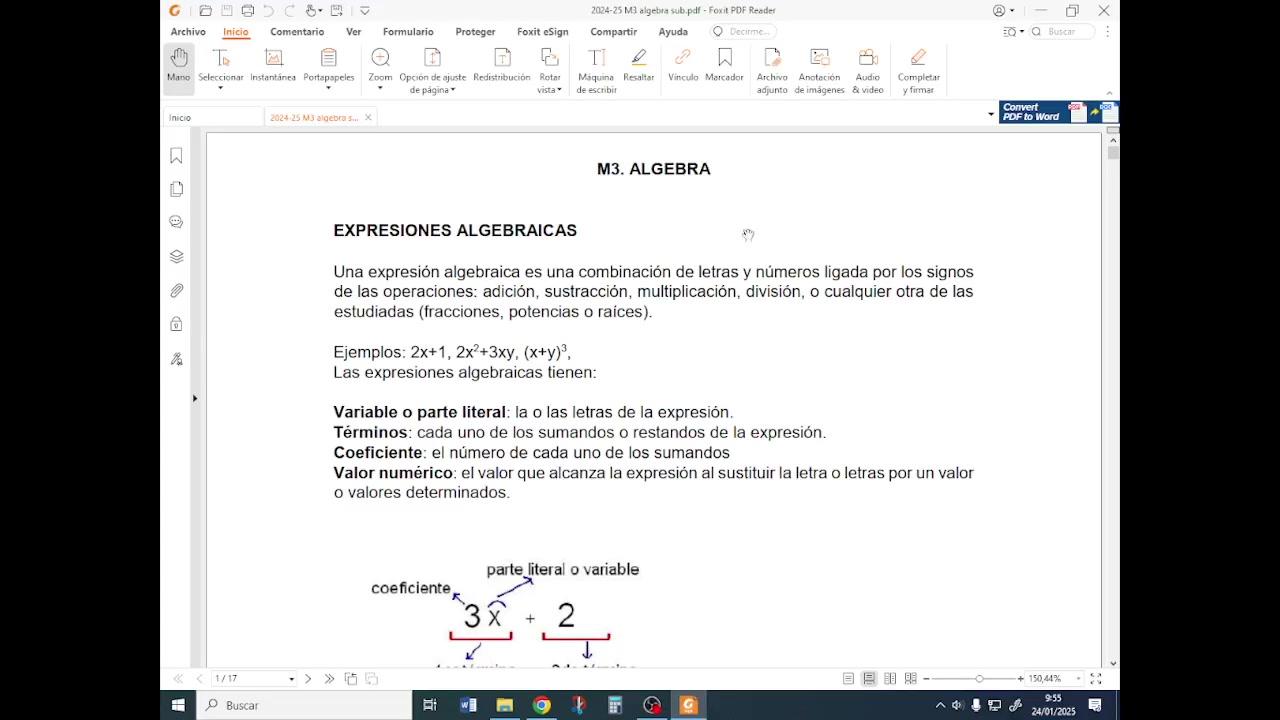Enable continuous page view mode
Viewport: 1280px width, 720px height.
click(869, 679)
